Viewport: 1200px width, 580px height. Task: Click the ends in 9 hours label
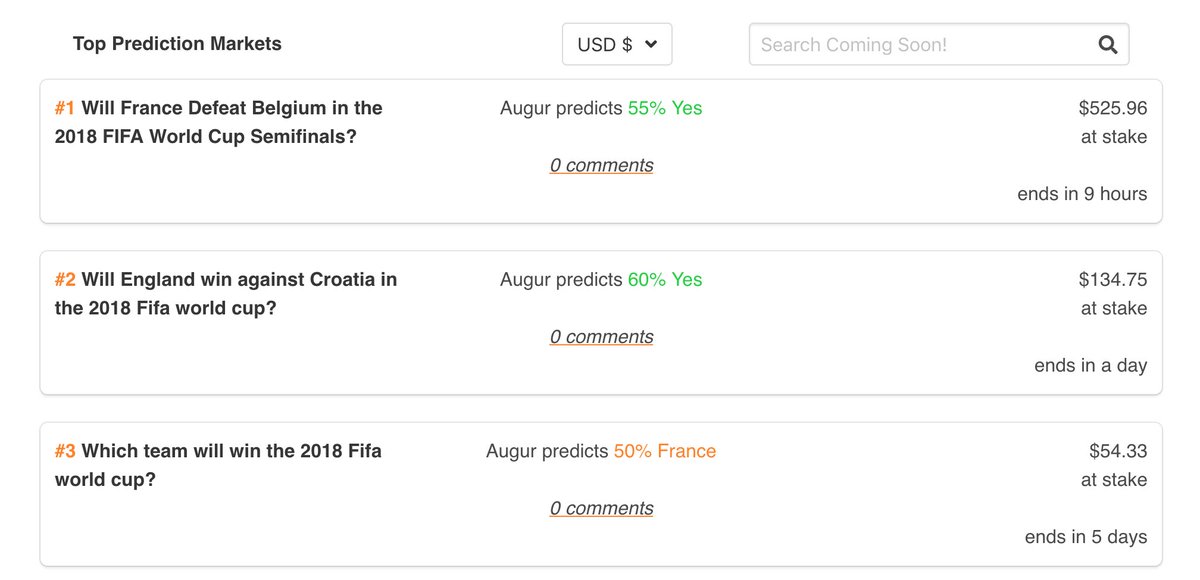click(1082, 194)
